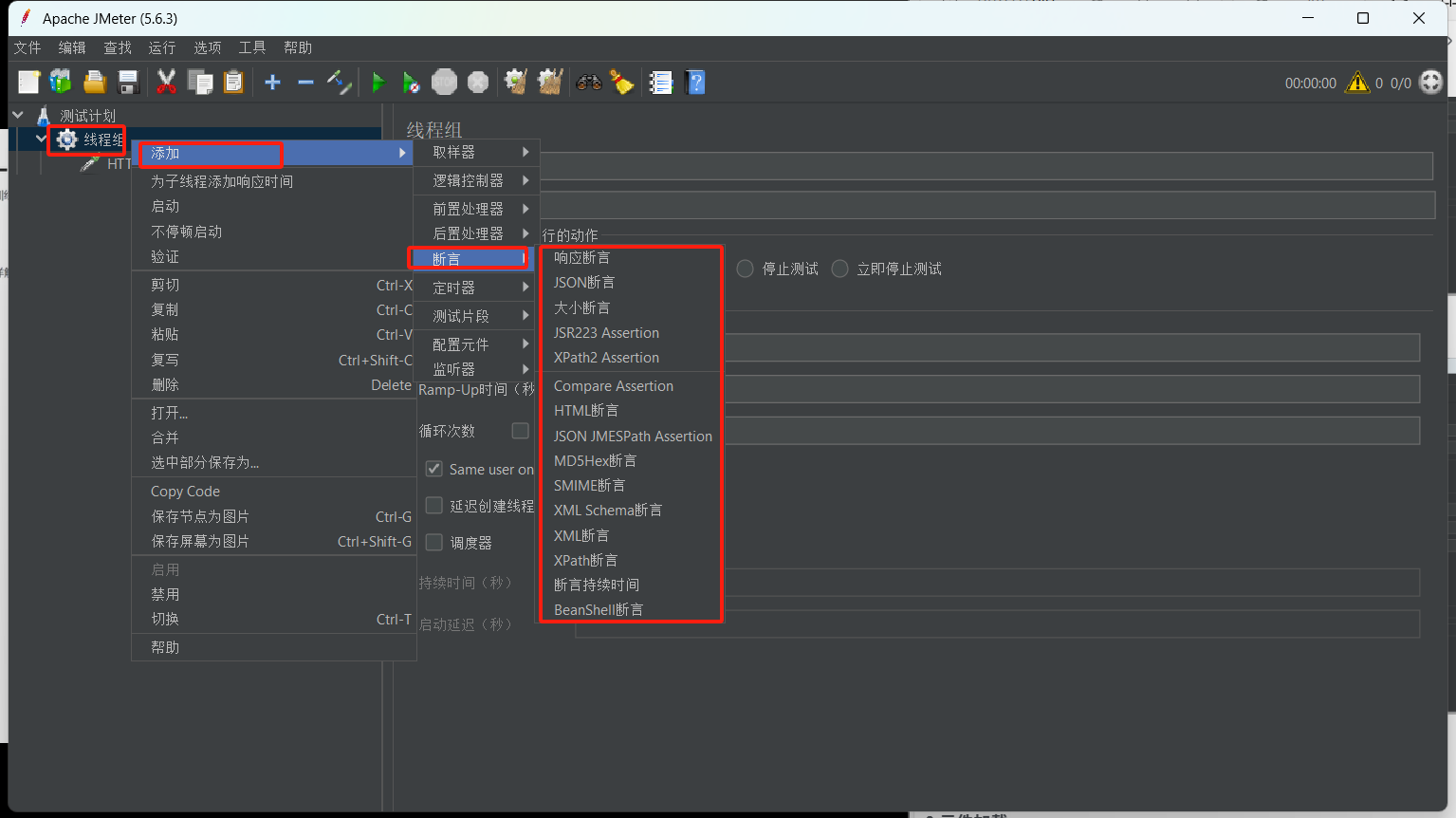Viewport: 1456px width, 818px height.
Task: Choose 断言持续时间 menu entry
Action: [631, 586]
